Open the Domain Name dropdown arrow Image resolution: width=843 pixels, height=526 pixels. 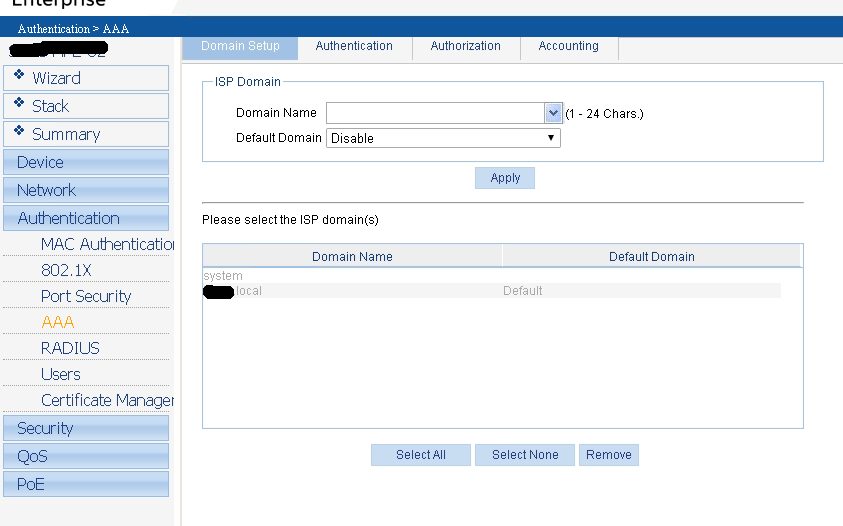tap(552, 113)
